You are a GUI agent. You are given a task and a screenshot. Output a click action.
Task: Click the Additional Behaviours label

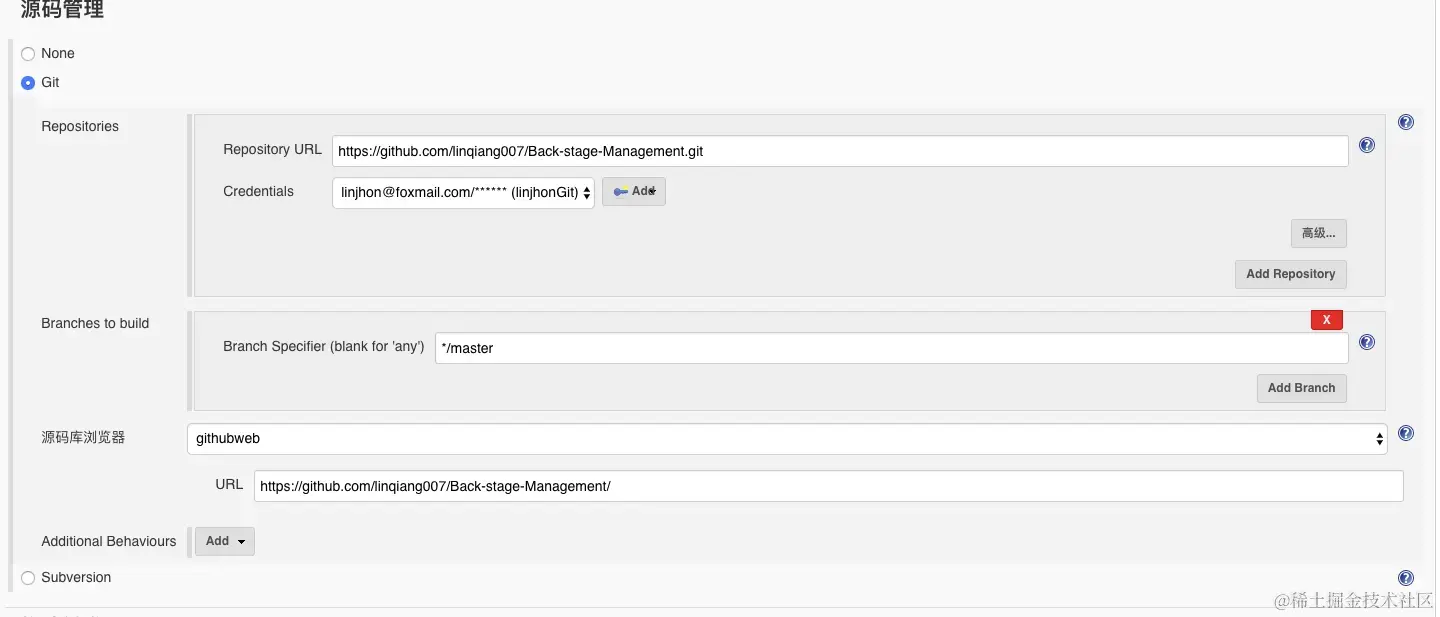(108, 541)
